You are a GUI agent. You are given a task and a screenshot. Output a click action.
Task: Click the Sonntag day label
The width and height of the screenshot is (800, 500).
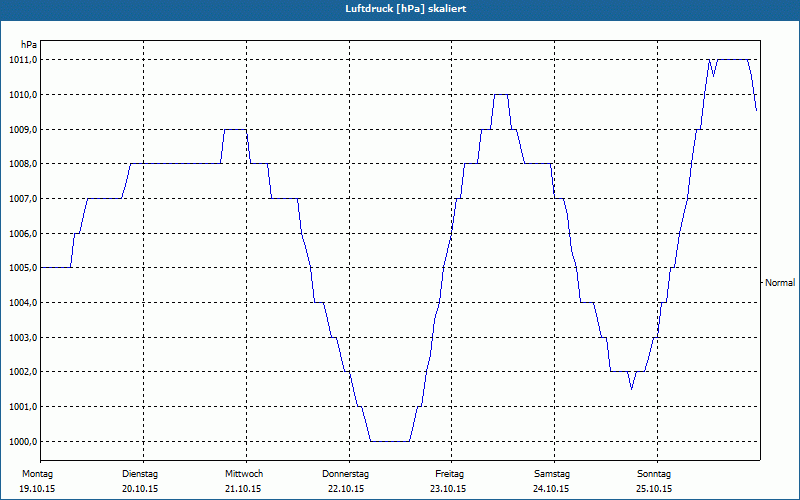coord(654,474)
